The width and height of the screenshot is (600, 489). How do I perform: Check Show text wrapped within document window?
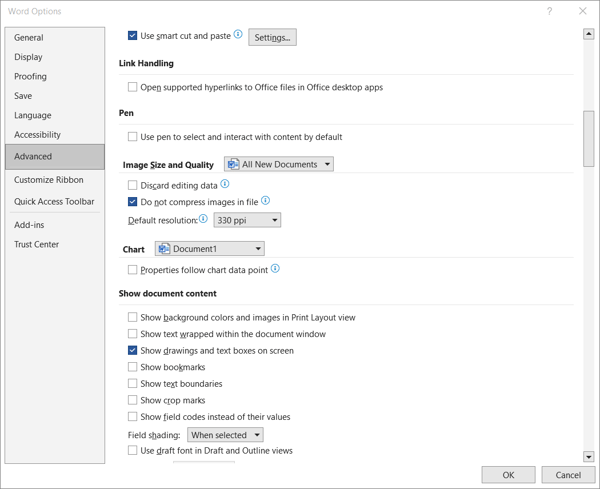[132, 334]
